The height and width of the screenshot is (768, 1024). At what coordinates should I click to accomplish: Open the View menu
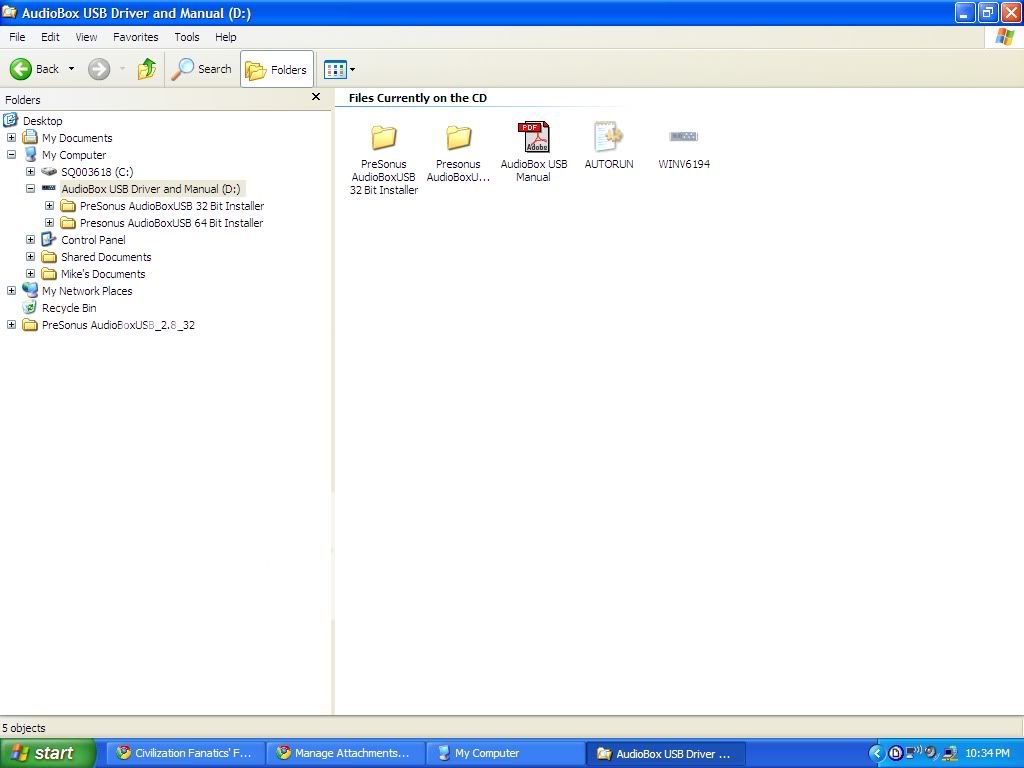(x=86, y=37)
